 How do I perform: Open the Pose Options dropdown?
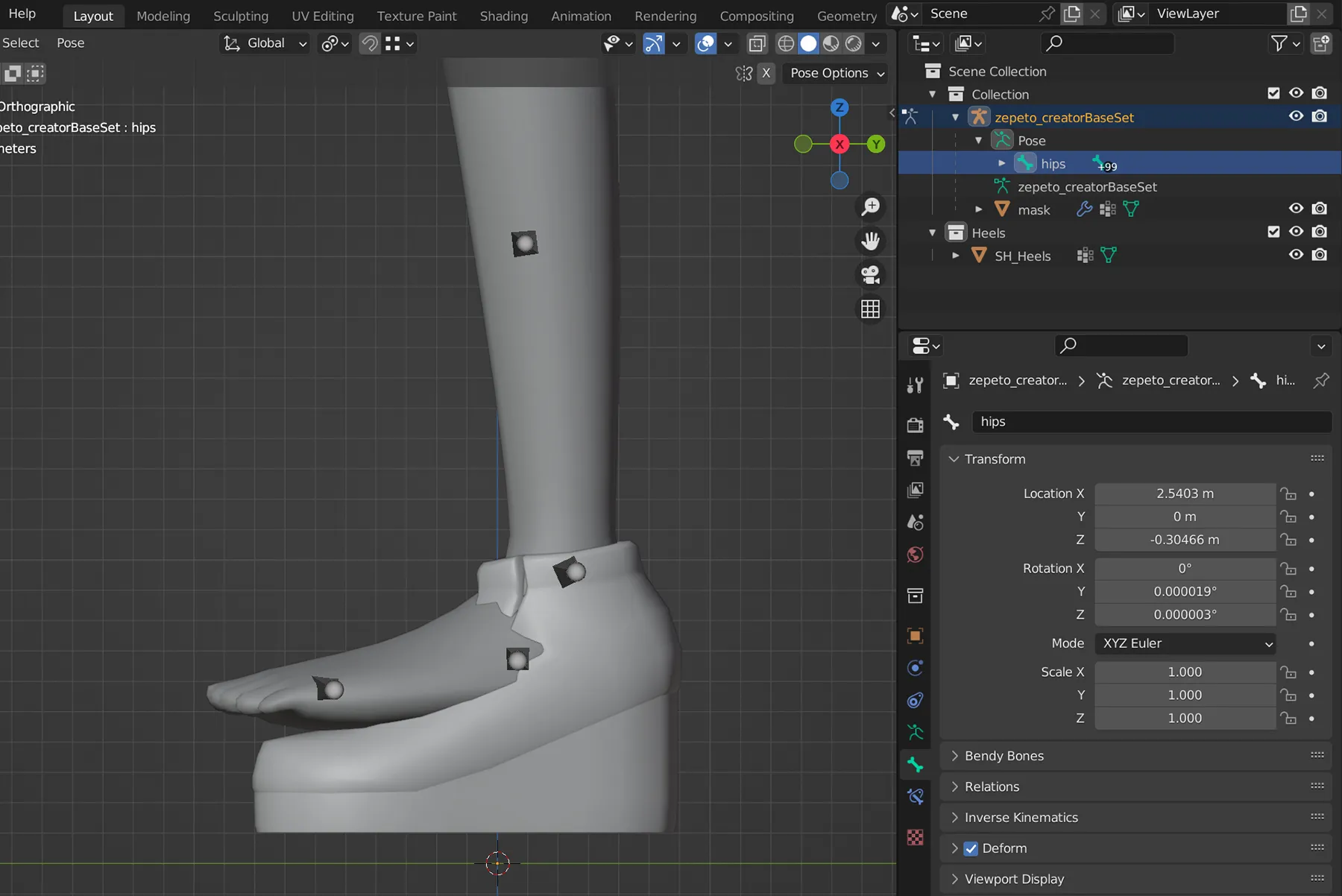[x=837, y=73]
